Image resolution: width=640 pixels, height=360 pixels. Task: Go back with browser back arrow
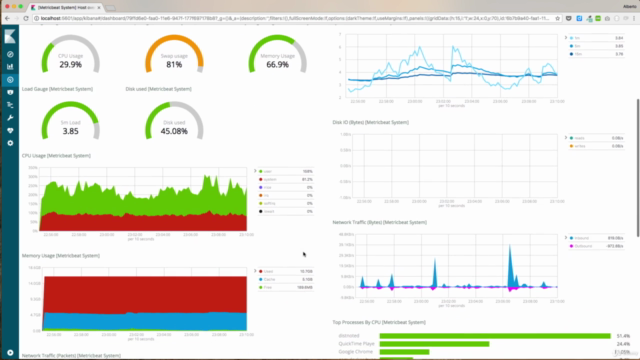(7, 18)
